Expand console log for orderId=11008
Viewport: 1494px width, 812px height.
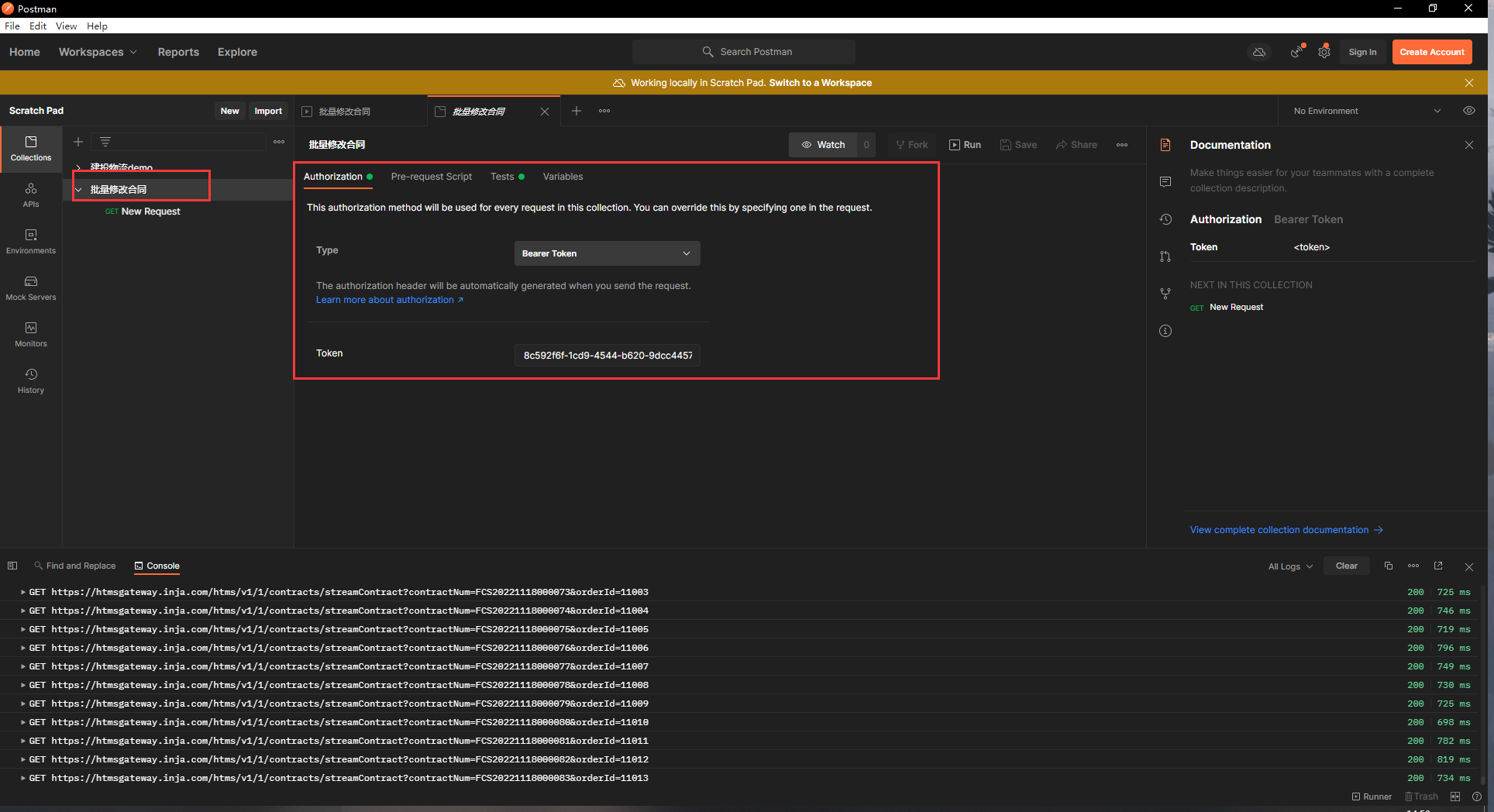pyautogui.click(x=23, y=685)
